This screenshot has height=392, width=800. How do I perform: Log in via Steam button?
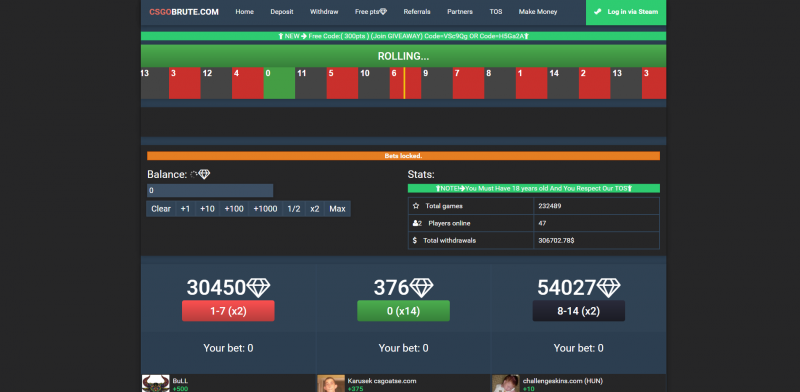click(626, 12)
